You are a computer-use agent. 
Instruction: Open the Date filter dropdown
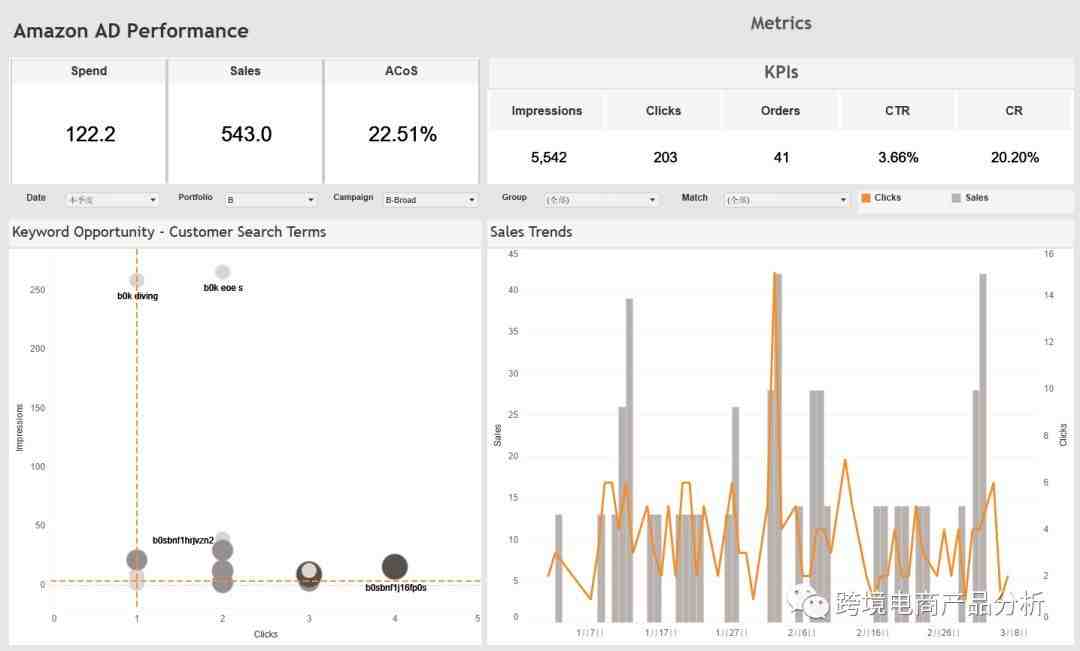click(x=112, y=200)
